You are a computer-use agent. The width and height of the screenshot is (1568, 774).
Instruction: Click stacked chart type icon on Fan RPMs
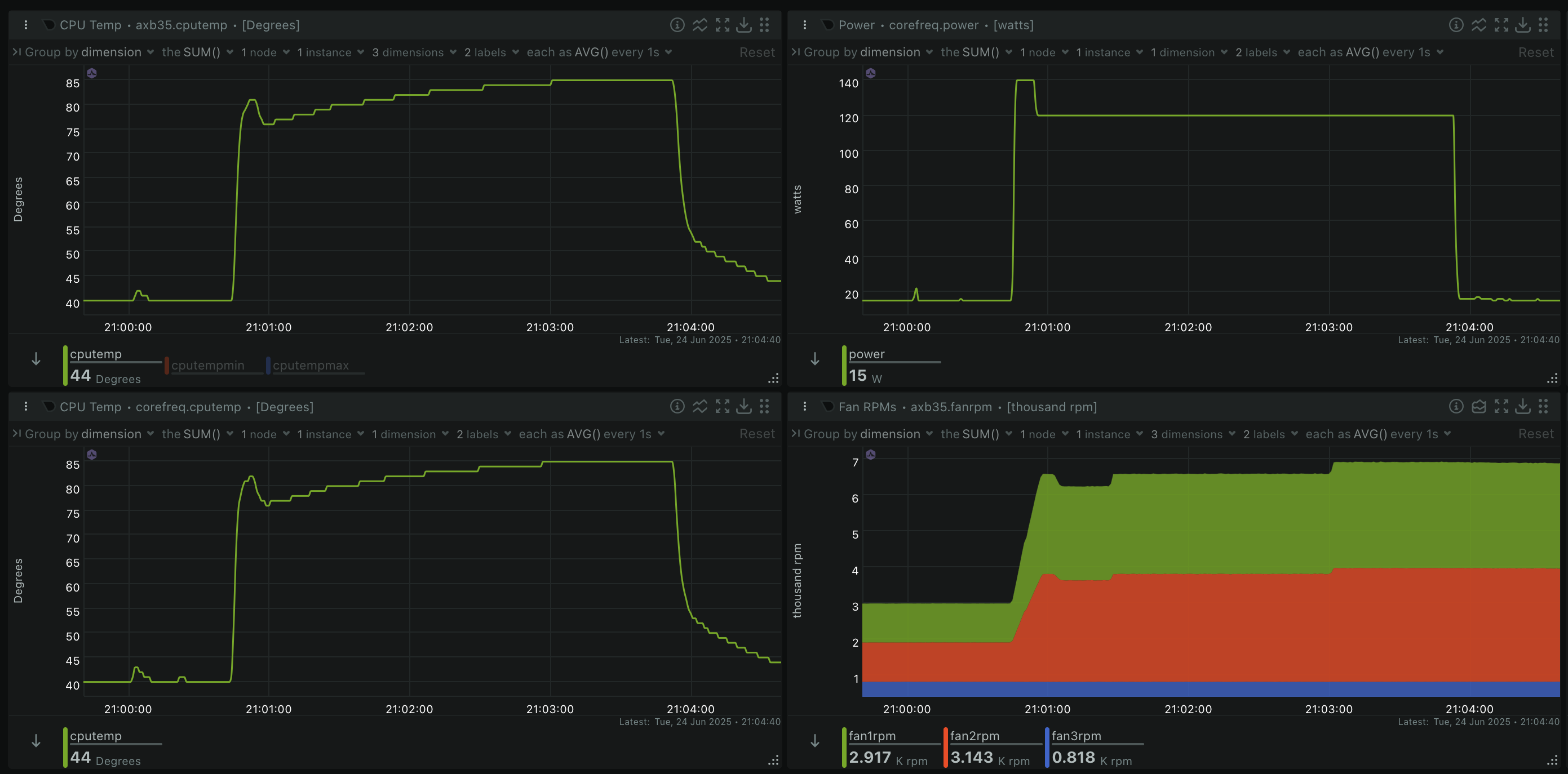[x=1478, y=407]
